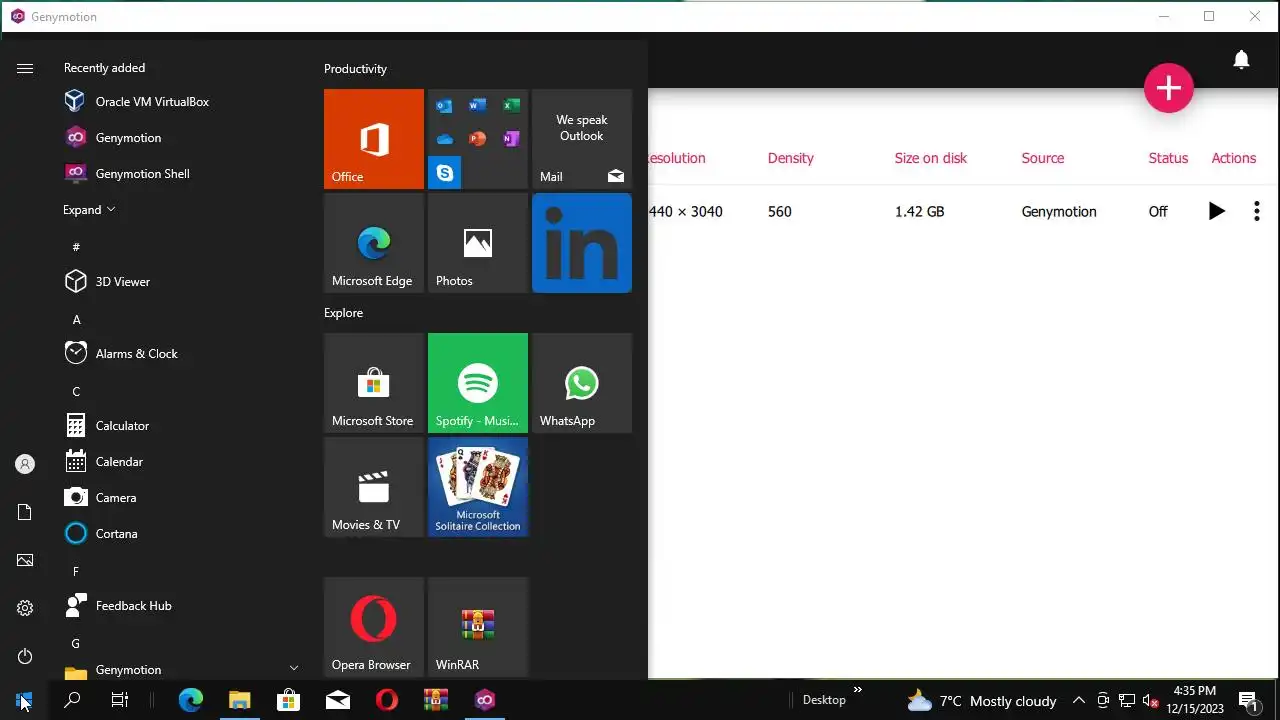This screenshot has width=1280, height=720.
Task: Start the virtual device with play button
Action: [x=1216, y=211]
